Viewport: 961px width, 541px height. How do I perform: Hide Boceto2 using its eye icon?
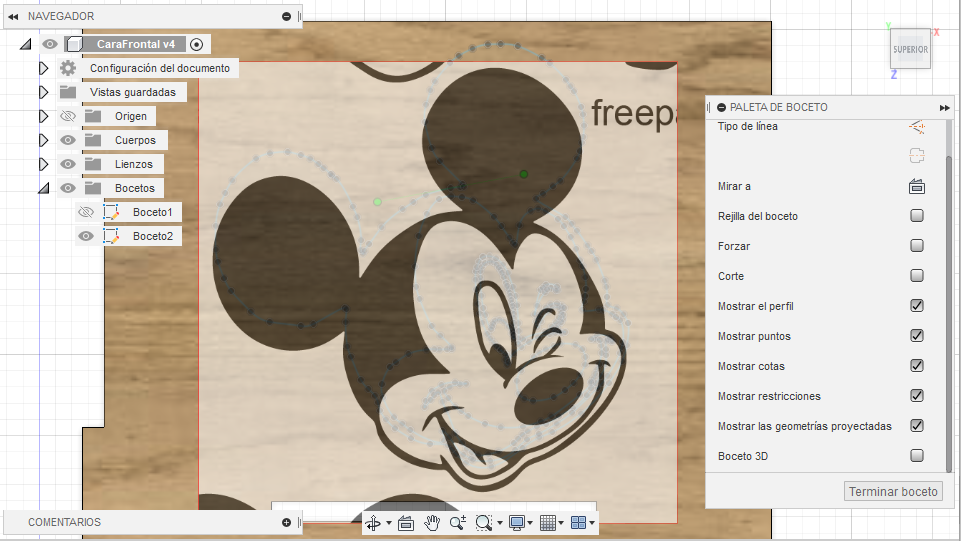pos(86,236)
